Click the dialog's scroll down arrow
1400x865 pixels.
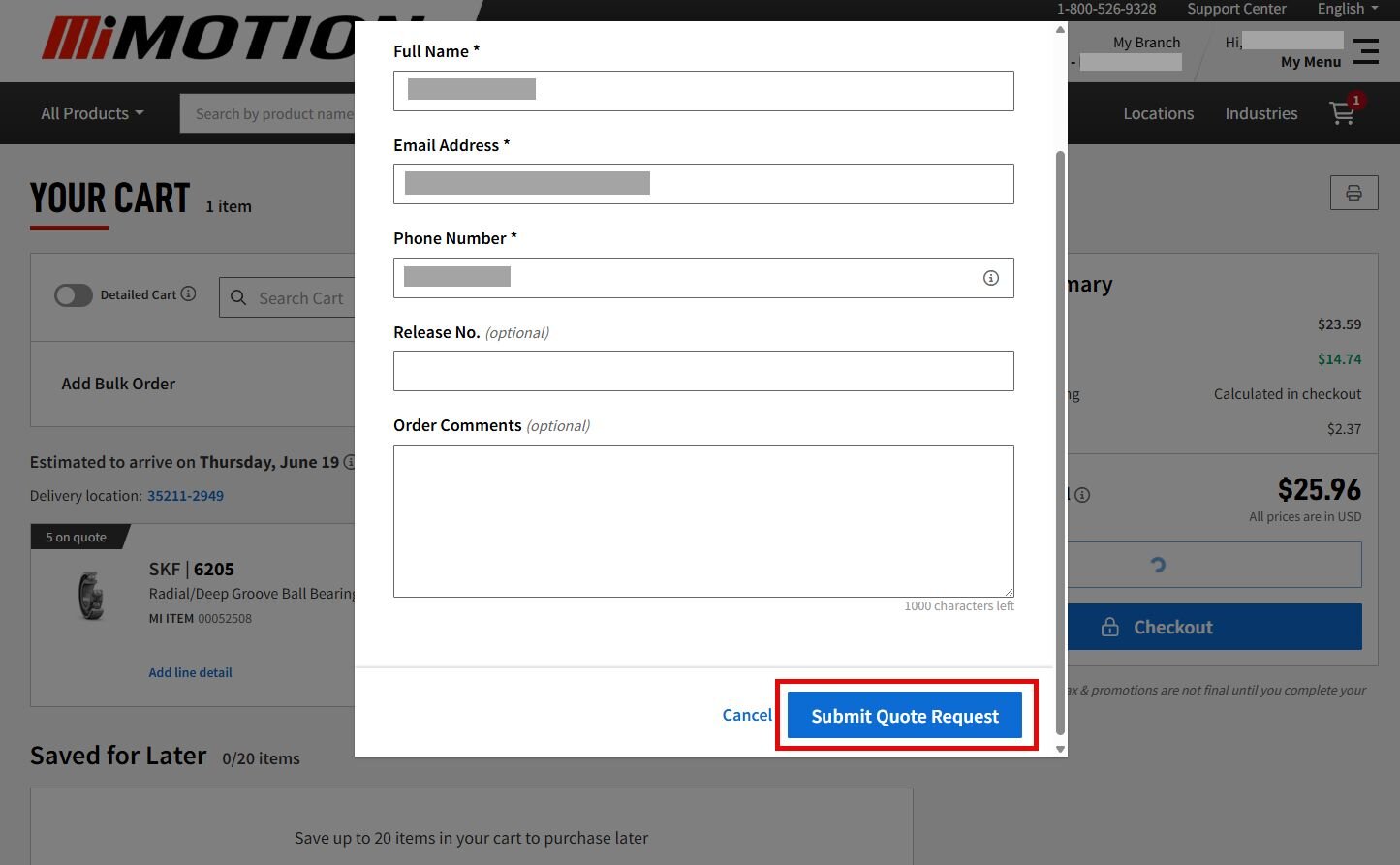tap(1060, 749)
